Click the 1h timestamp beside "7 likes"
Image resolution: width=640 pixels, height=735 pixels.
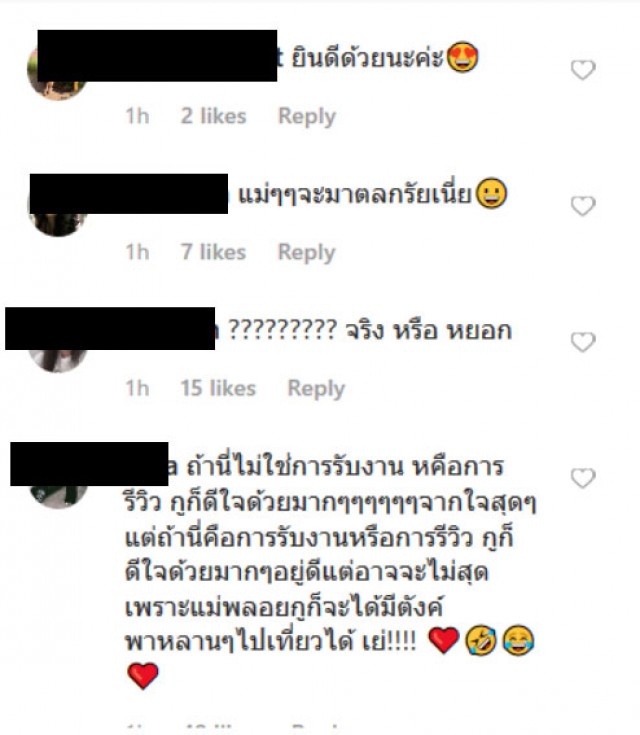pyautogui.click(x=137, y=252)
